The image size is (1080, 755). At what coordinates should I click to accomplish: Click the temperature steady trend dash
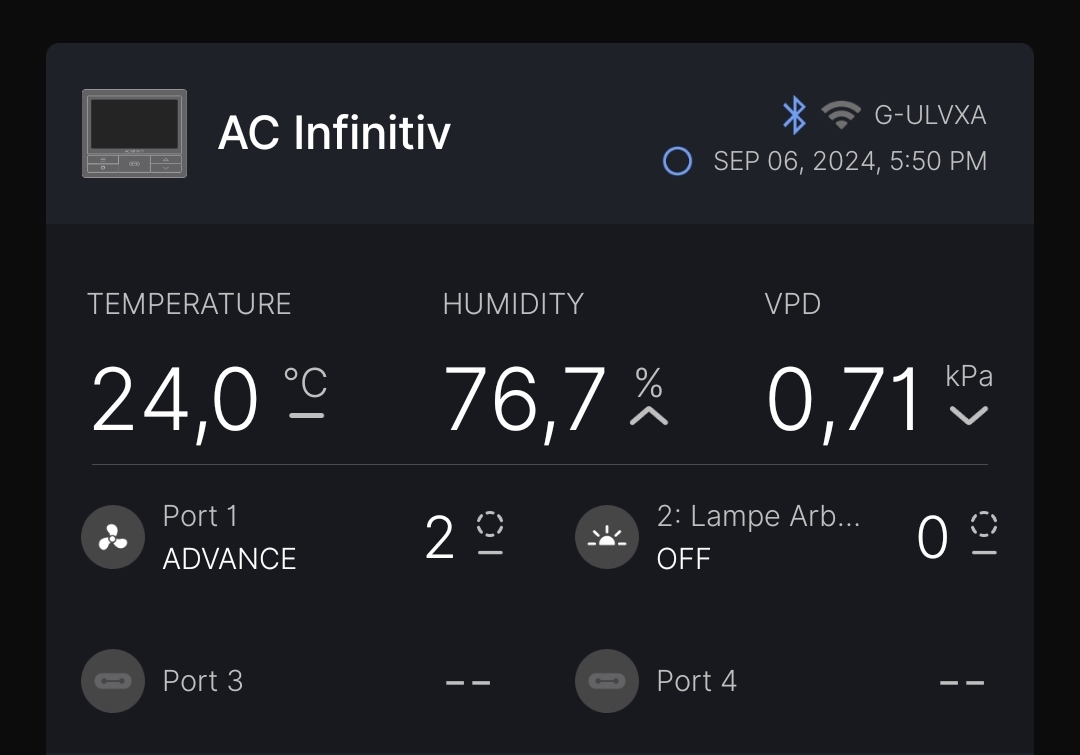coord(306,415)
